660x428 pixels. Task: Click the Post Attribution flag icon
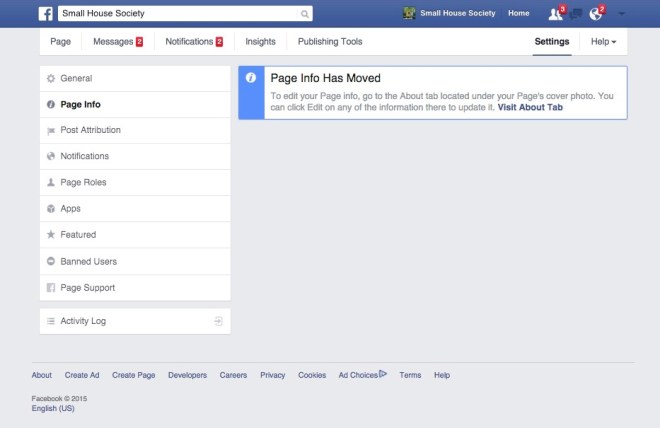pos(51,131)
